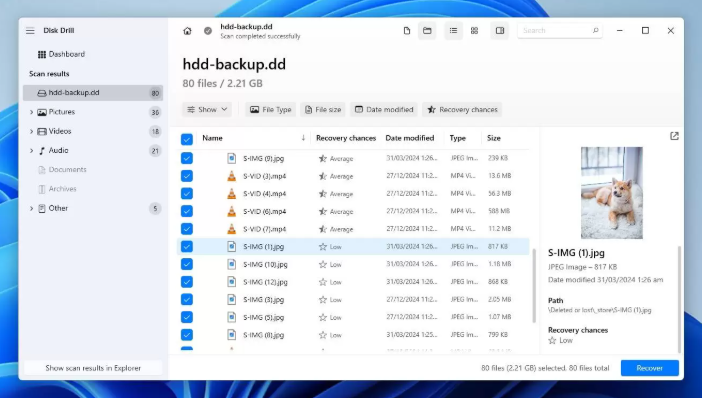Click the preview panel vertical scrollbar
The width and height of the screenshot is (702, 398).
[x=680, y=299]
